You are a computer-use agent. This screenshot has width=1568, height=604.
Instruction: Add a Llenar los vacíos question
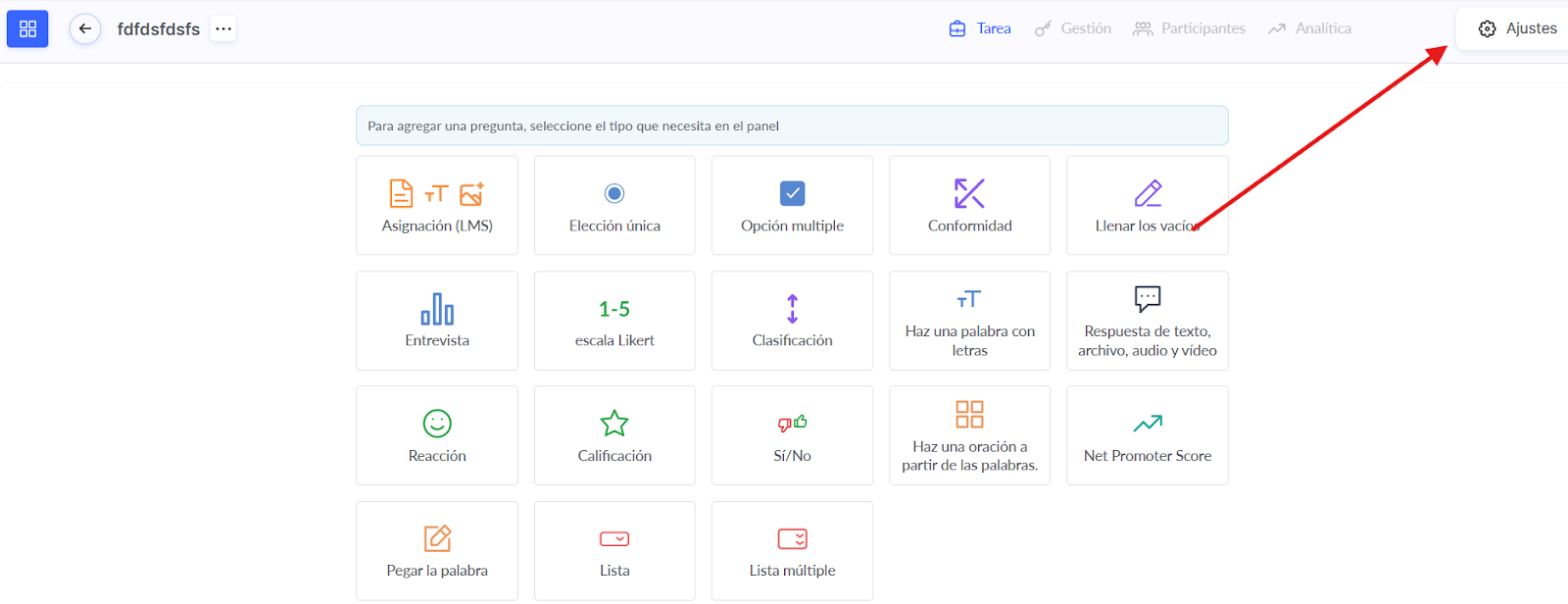[x=1147, y=206]
